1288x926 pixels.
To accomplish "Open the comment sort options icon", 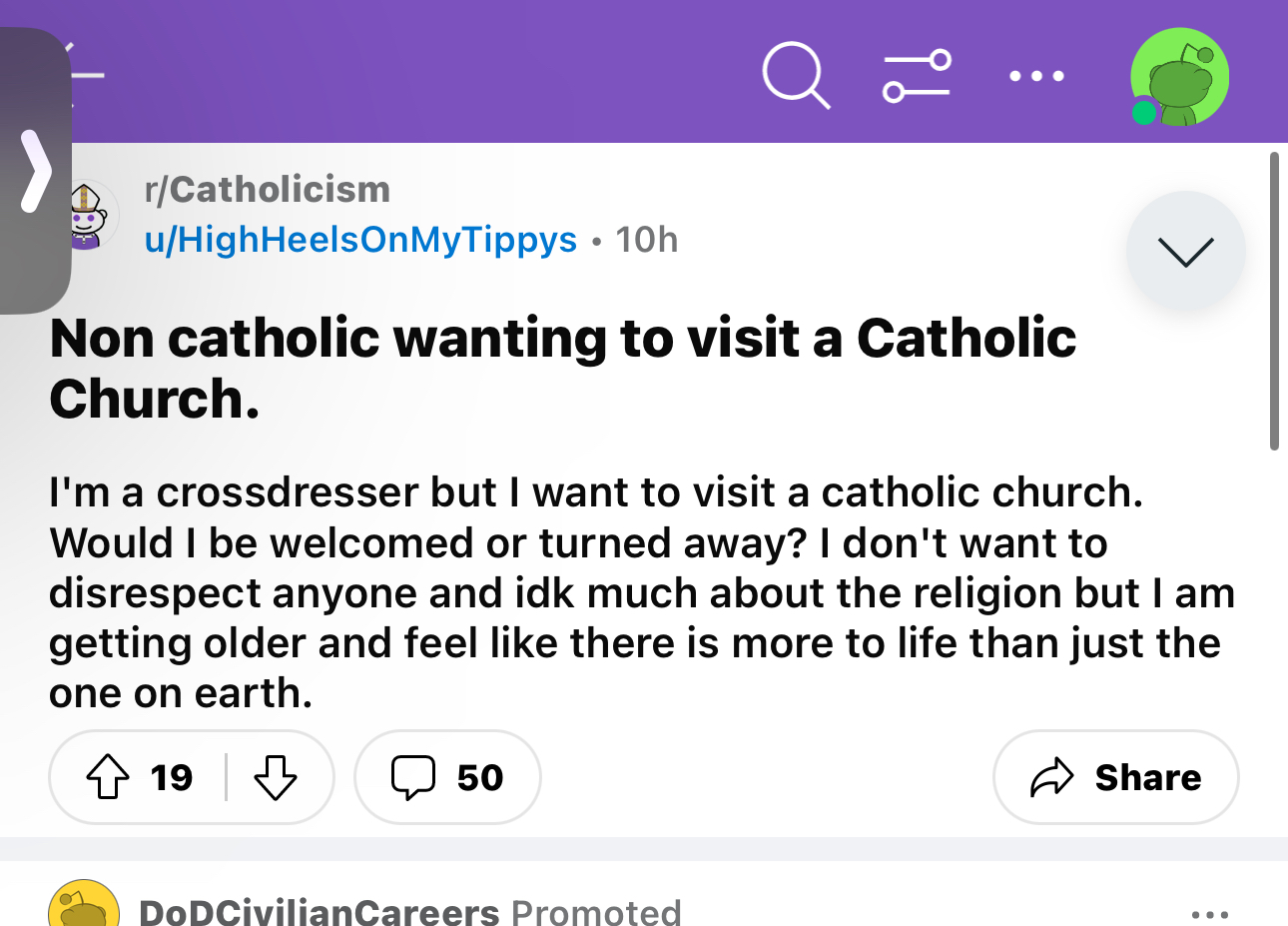I will pos(917,76).
